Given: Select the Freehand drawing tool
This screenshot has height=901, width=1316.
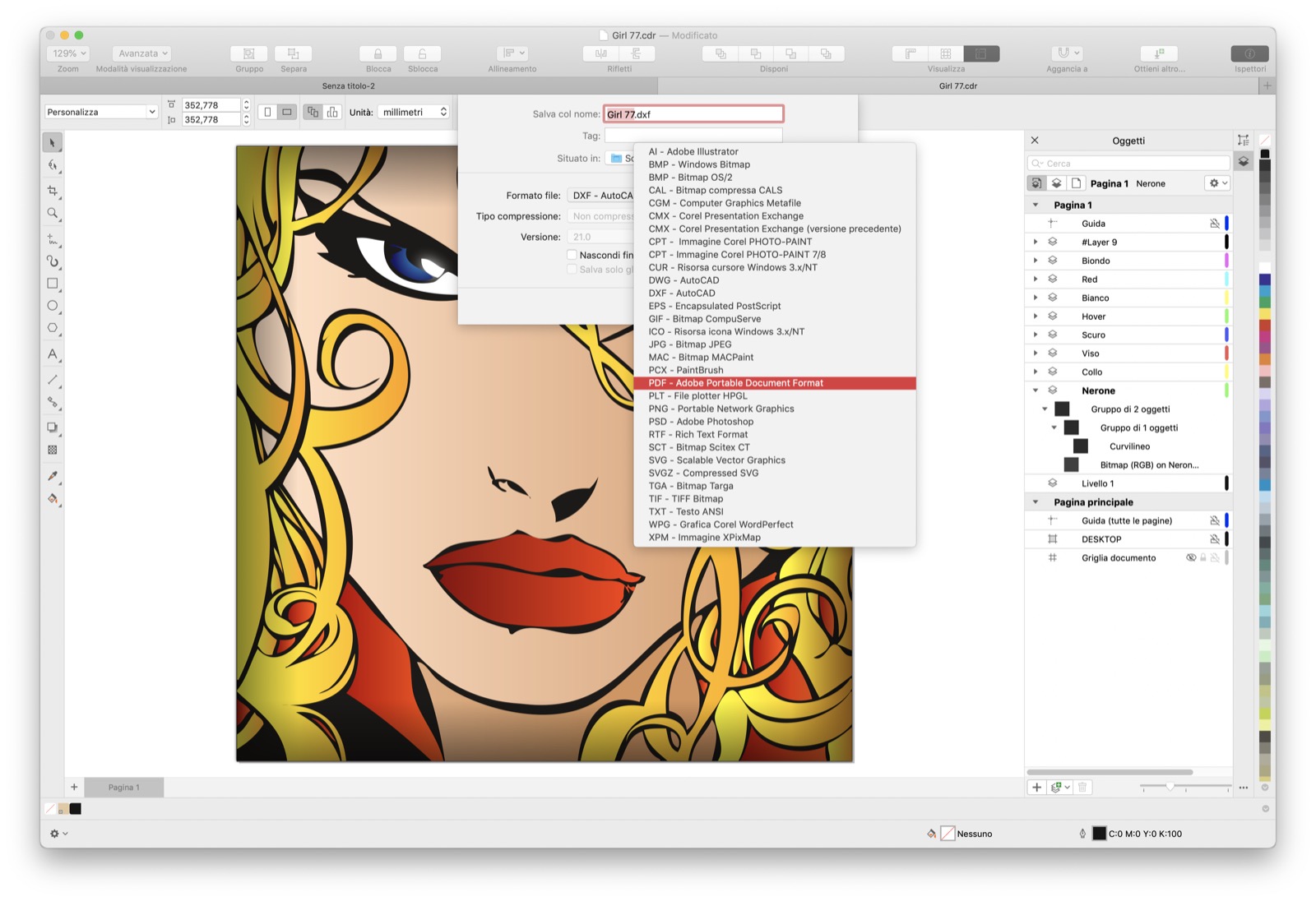Looking at the screenshot, I should tap(53, 239).
